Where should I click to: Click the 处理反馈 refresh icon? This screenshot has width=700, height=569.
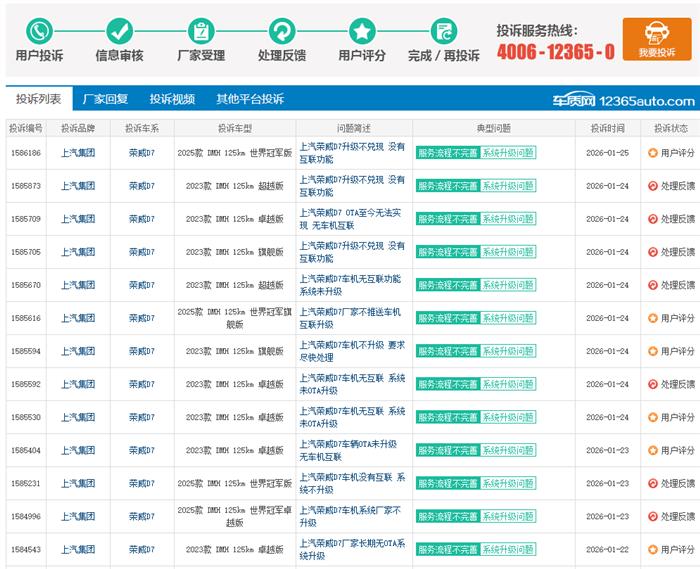tap(282, 30)
